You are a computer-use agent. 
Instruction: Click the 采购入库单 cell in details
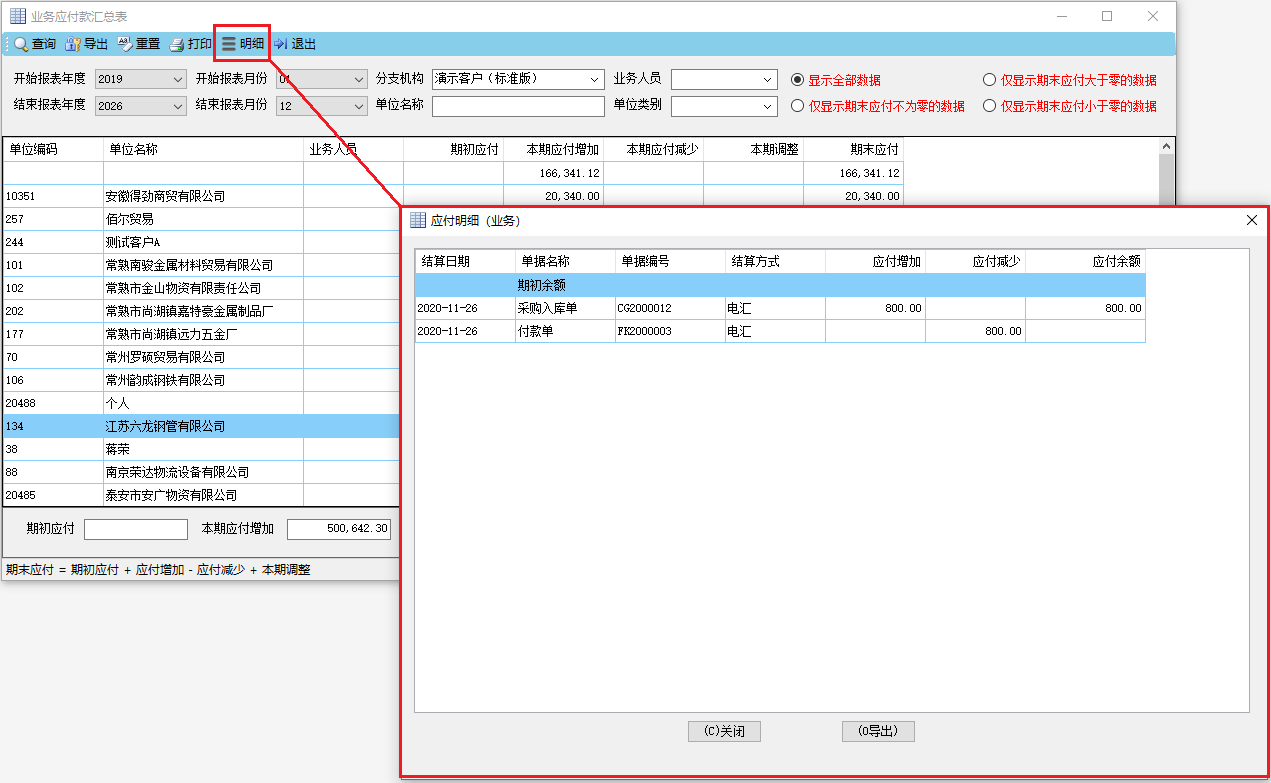(x=565, y=308)
